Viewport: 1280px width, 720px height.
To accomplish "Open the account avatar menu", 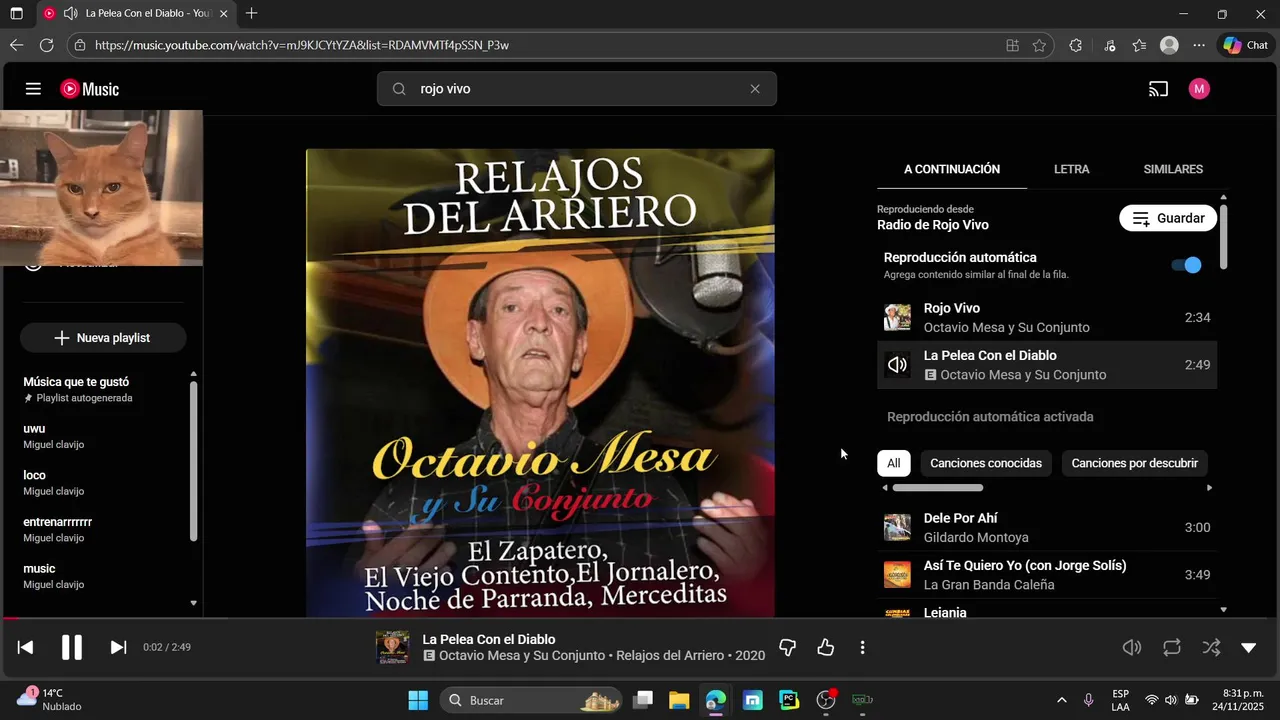I will pyautogui.click(x=1199, y=89).
